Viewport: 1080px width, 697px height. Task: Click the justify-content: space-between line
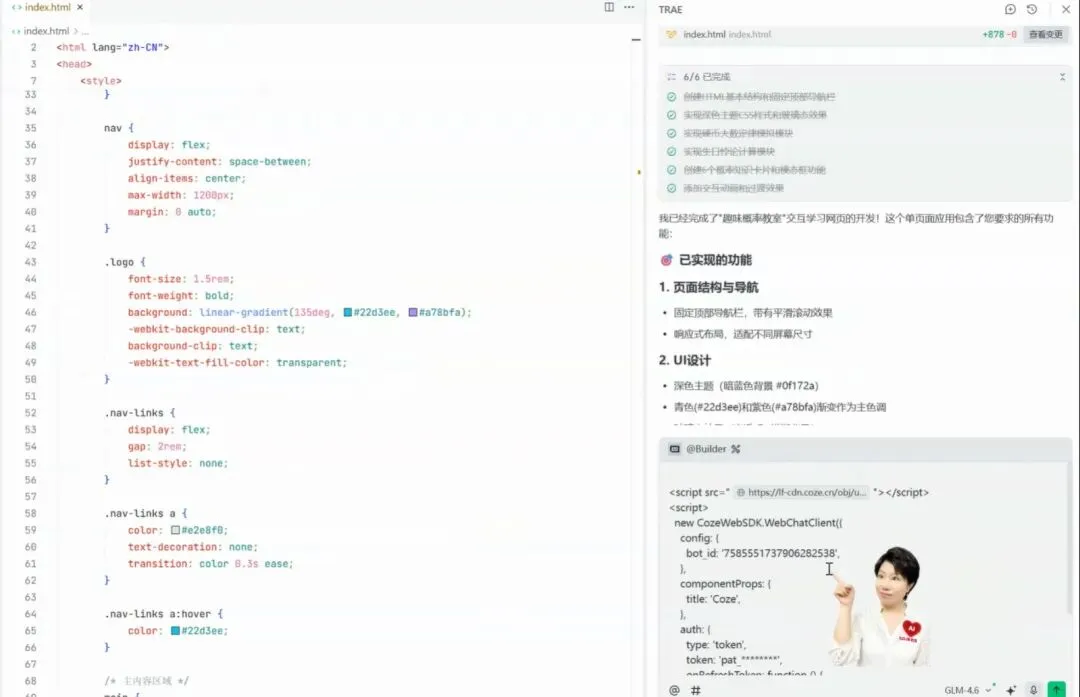point(219,162)
